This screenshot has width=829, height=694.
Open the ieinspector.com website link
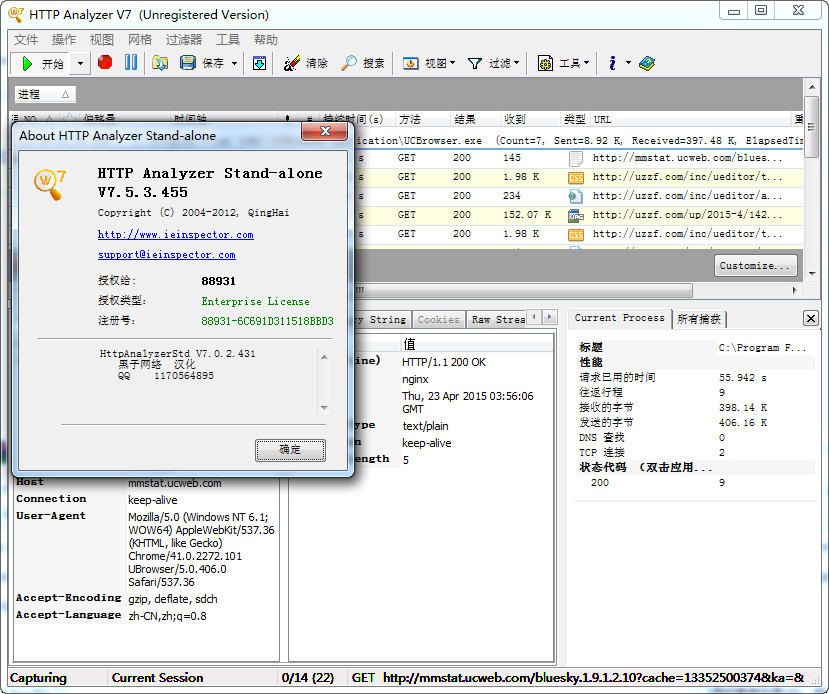[x=176, y=235]
